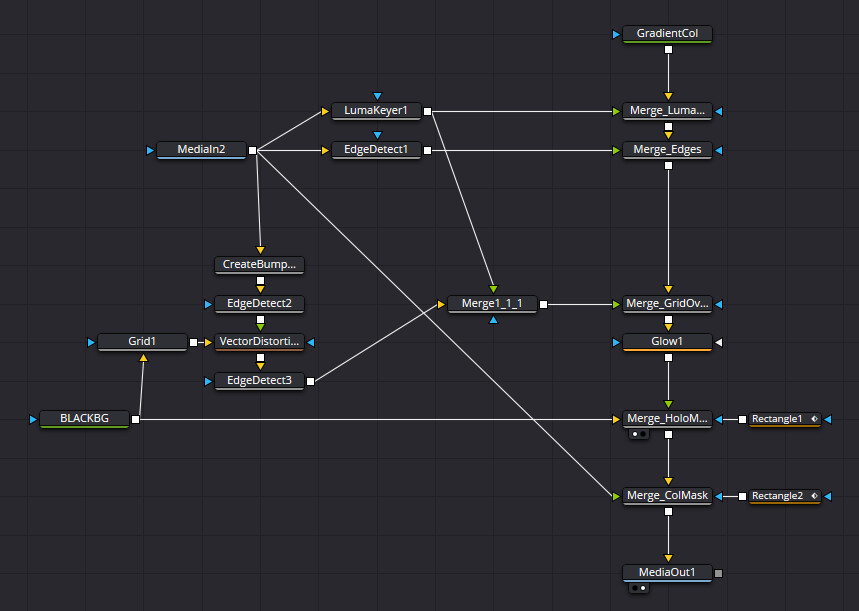Select the Merge_HoloM node
This screenshot has height=611, width=859.
(667, 419)
